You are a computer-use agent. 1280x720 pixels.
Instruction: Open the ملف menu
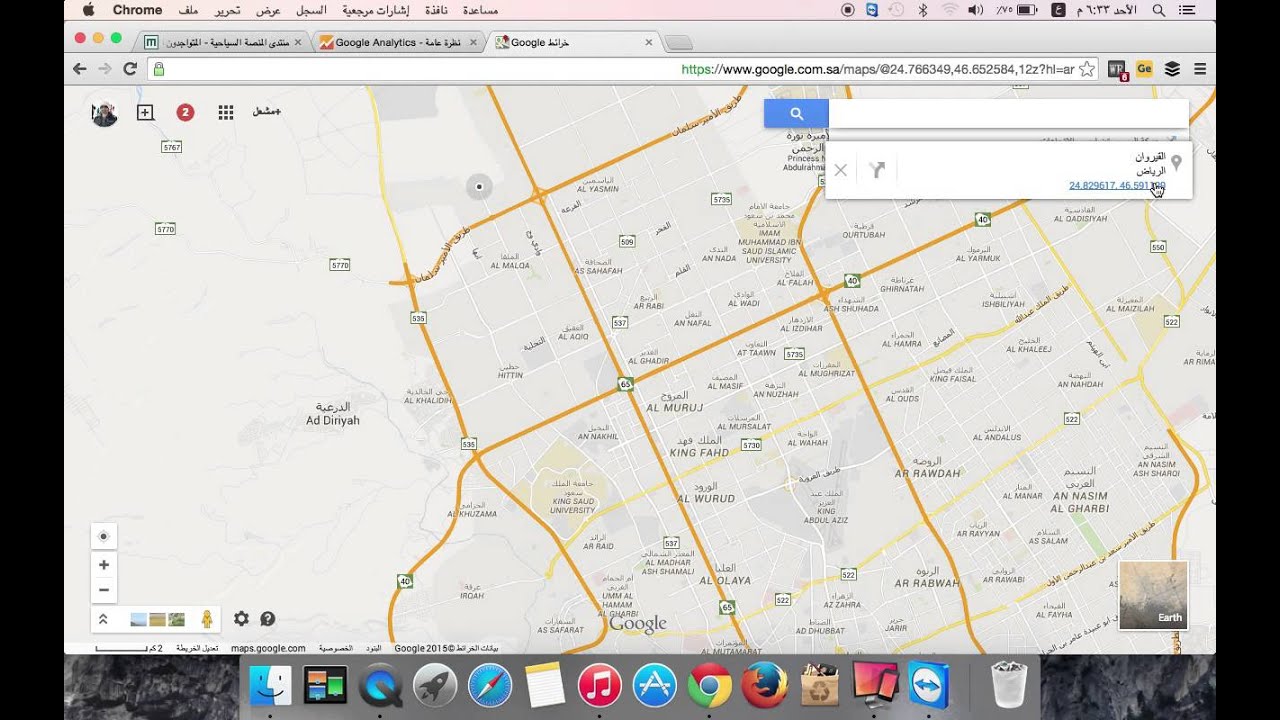pos(187,10)
